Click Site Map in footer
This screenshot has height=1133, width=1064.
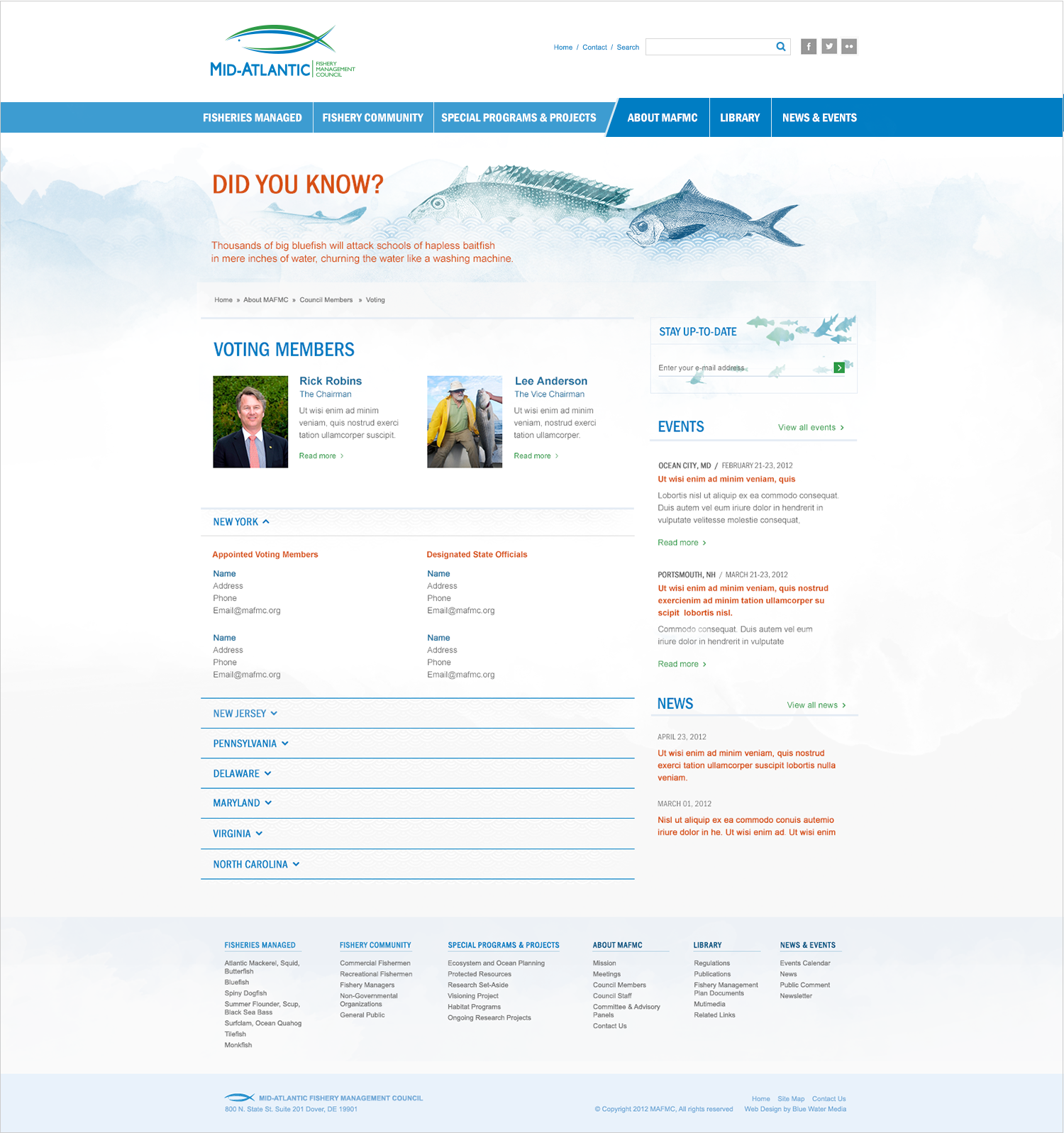[791, 1099]
